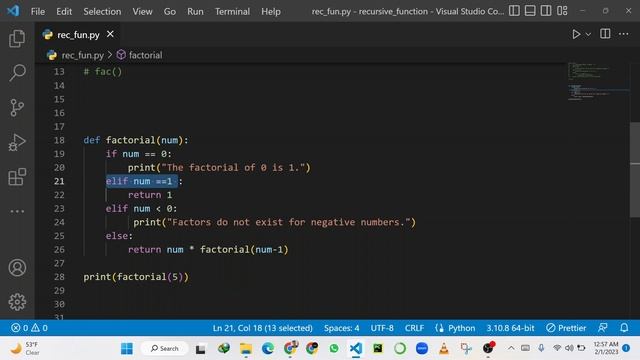This screenshot has width=640, height=360.
Task: Click the VS Code logo icon
Action: 13,11
